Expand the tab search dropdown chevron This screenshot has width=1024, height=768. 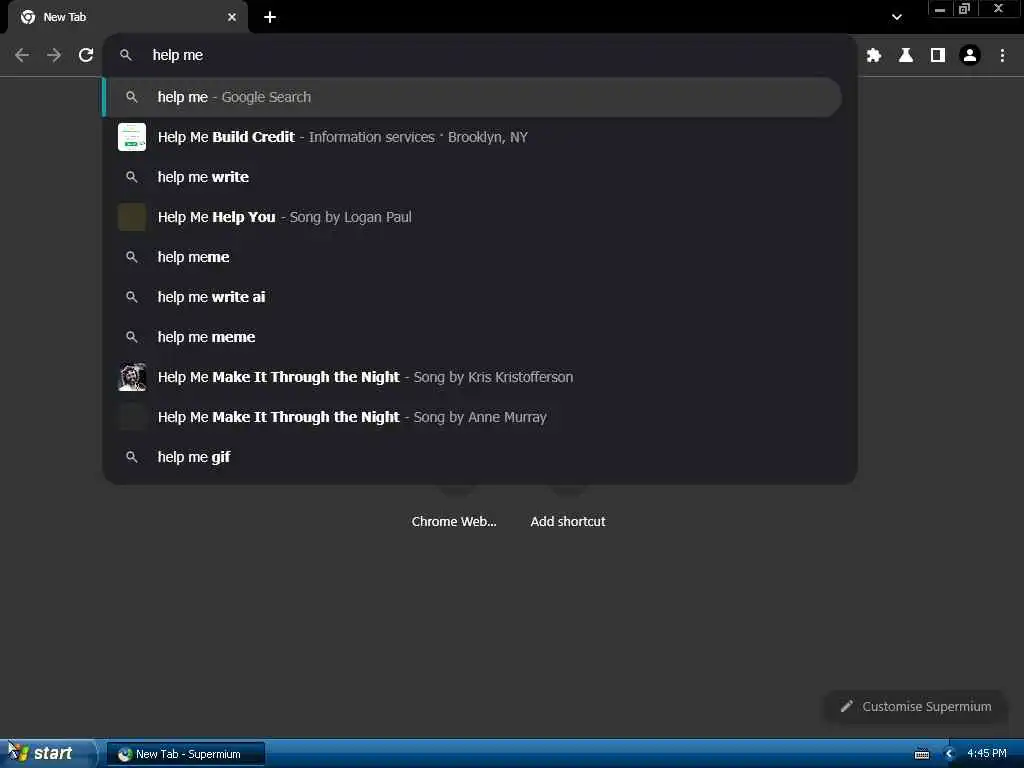(897, 17)
